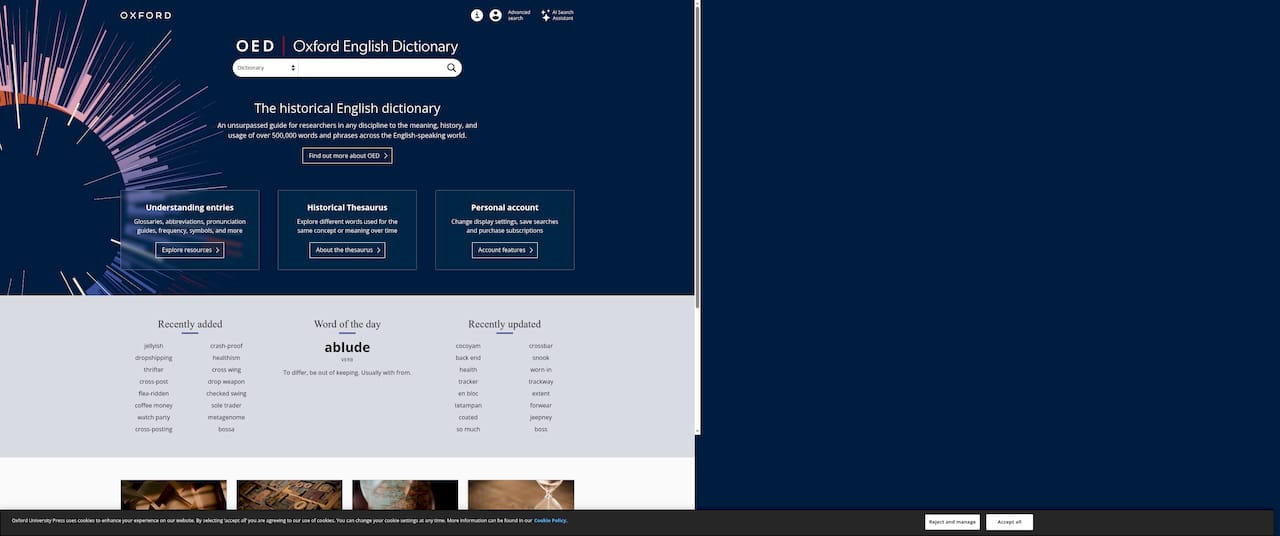The height and width of the screenshot is (536, 1280).
Task: Open recently updated word forwear
Action: pyautogui.click(x=541, y=406)
